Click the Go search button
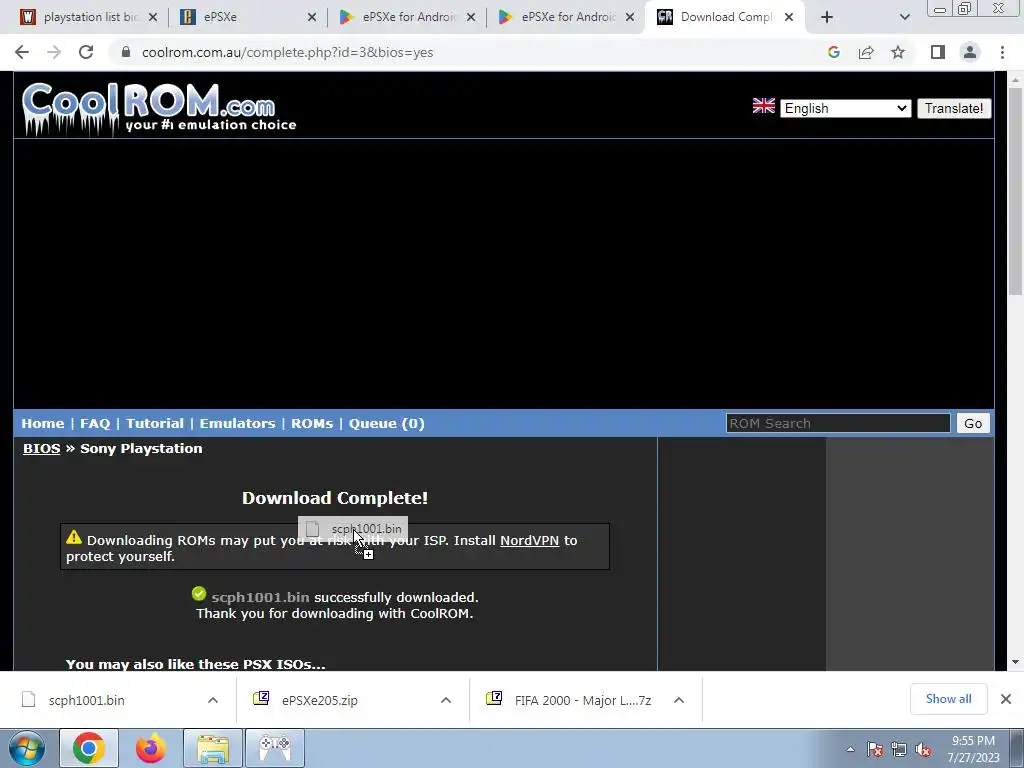 point(973,423)
